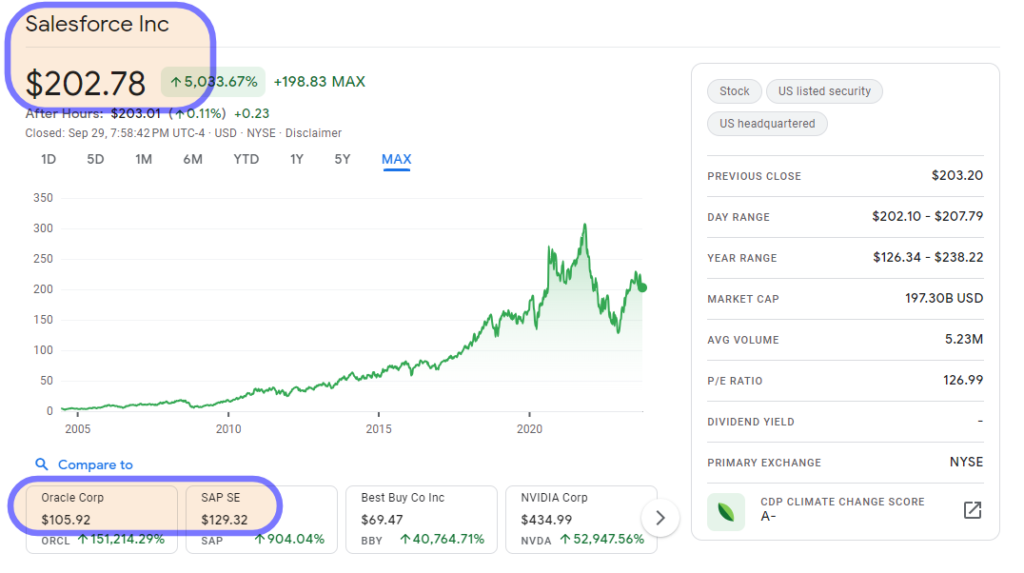This screenshot has width=1024, height=573.
Task: Choose the 1Y chart range
Action: click(x=297, y=159)
